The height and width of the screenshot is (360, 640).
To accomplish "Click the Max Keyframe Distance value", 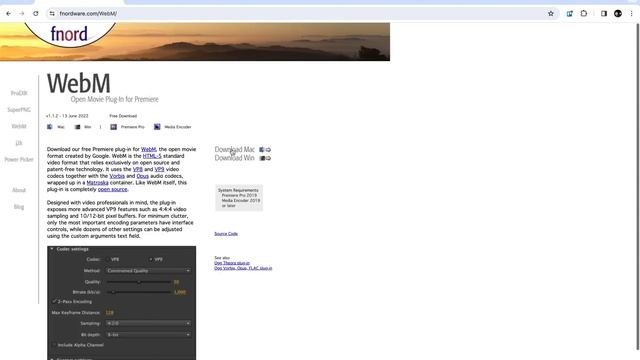I will click(x=109, y=313).
